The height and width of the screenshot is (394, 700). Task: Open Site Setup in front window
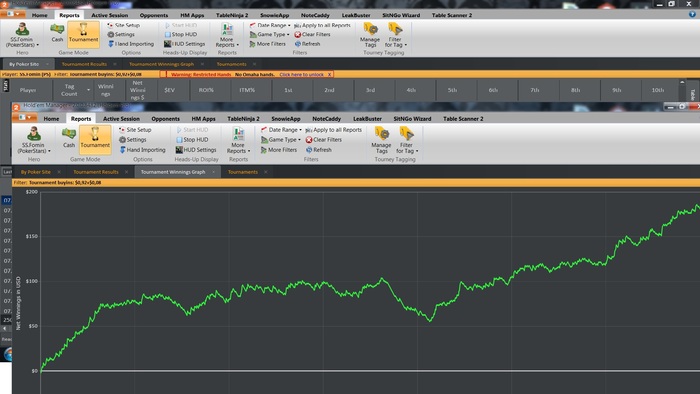point(135,130)
